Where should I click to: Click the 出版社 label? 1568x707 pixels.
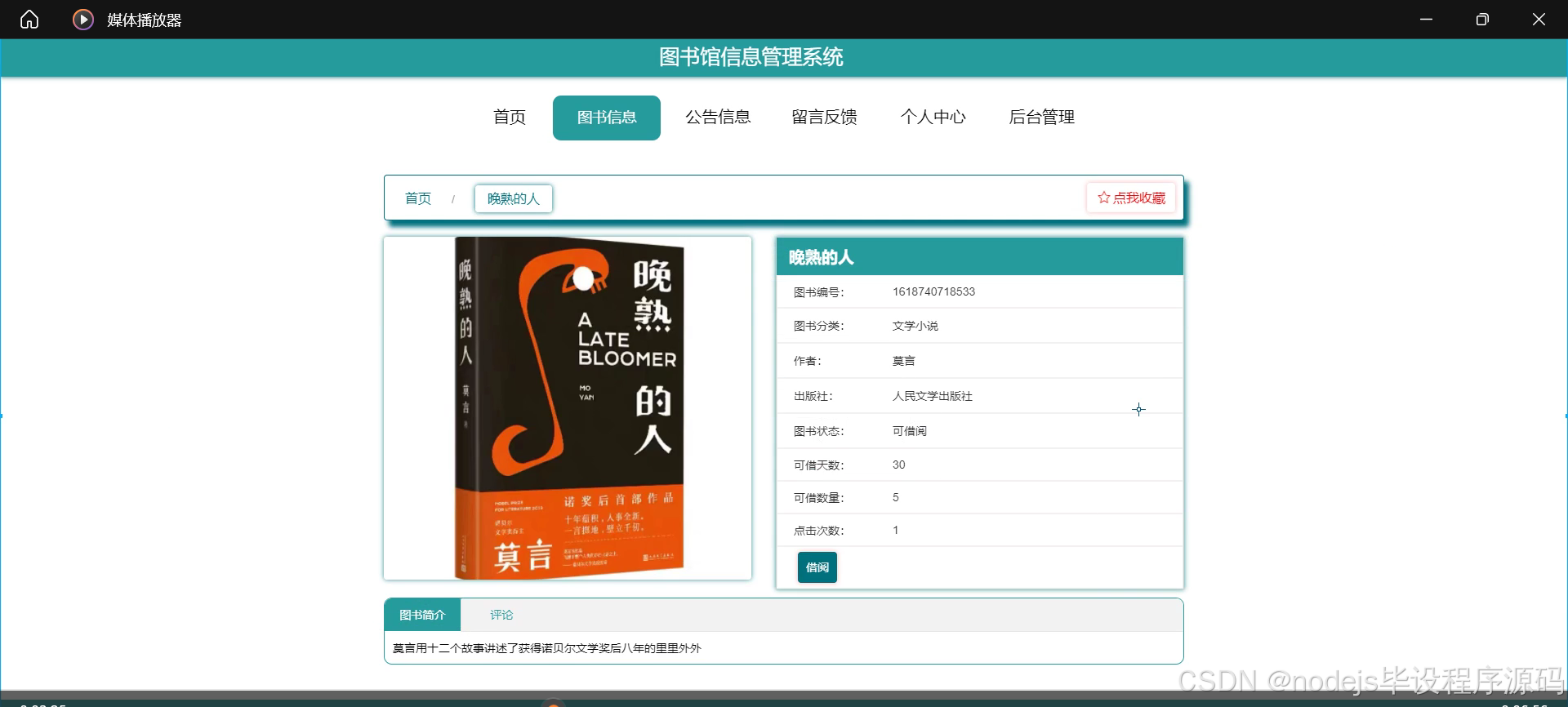[x=813, y=396]
